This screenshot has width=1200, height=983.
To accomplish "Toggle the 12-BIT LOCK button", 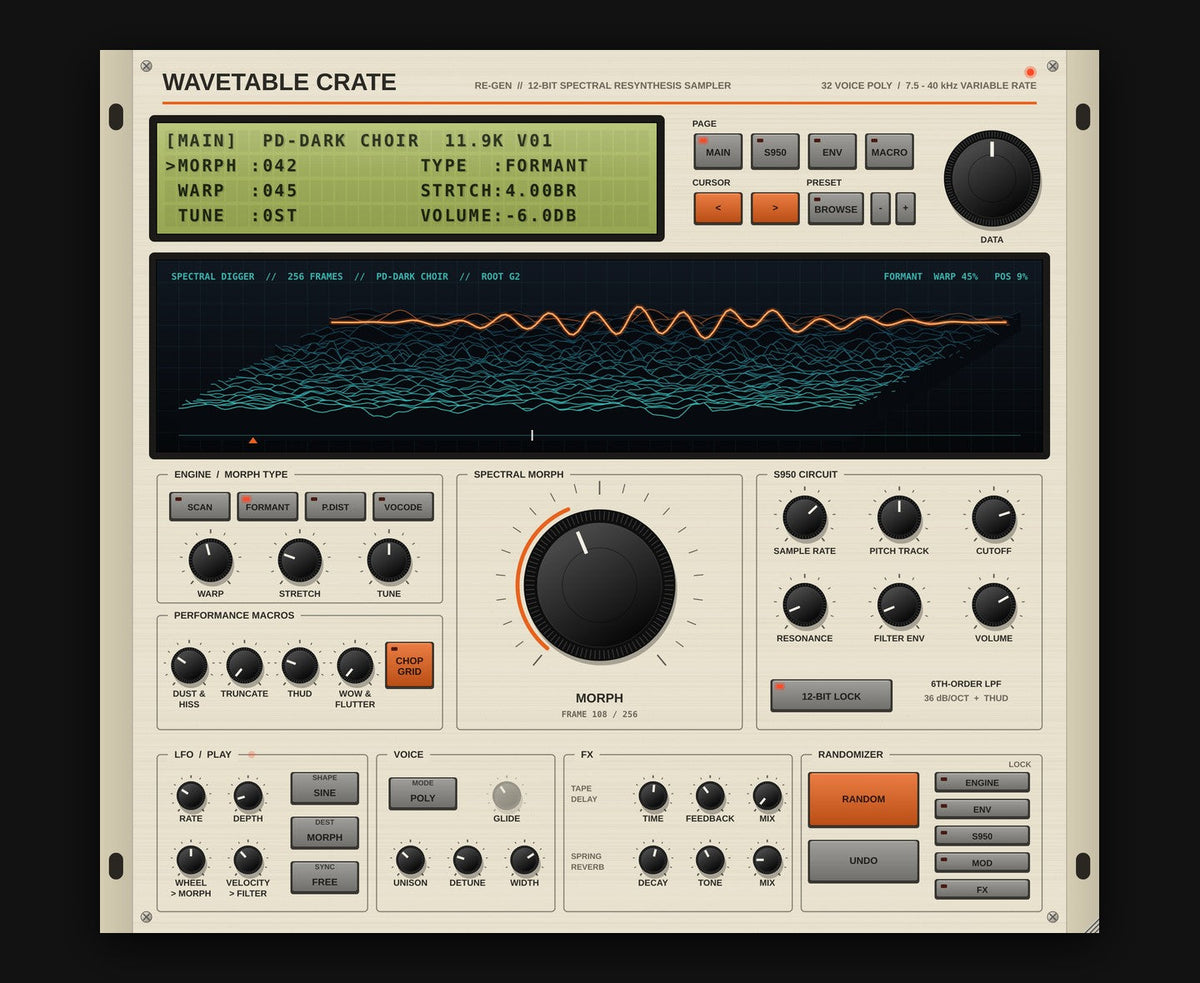I will pyautogui.click(x=831, y=696).
